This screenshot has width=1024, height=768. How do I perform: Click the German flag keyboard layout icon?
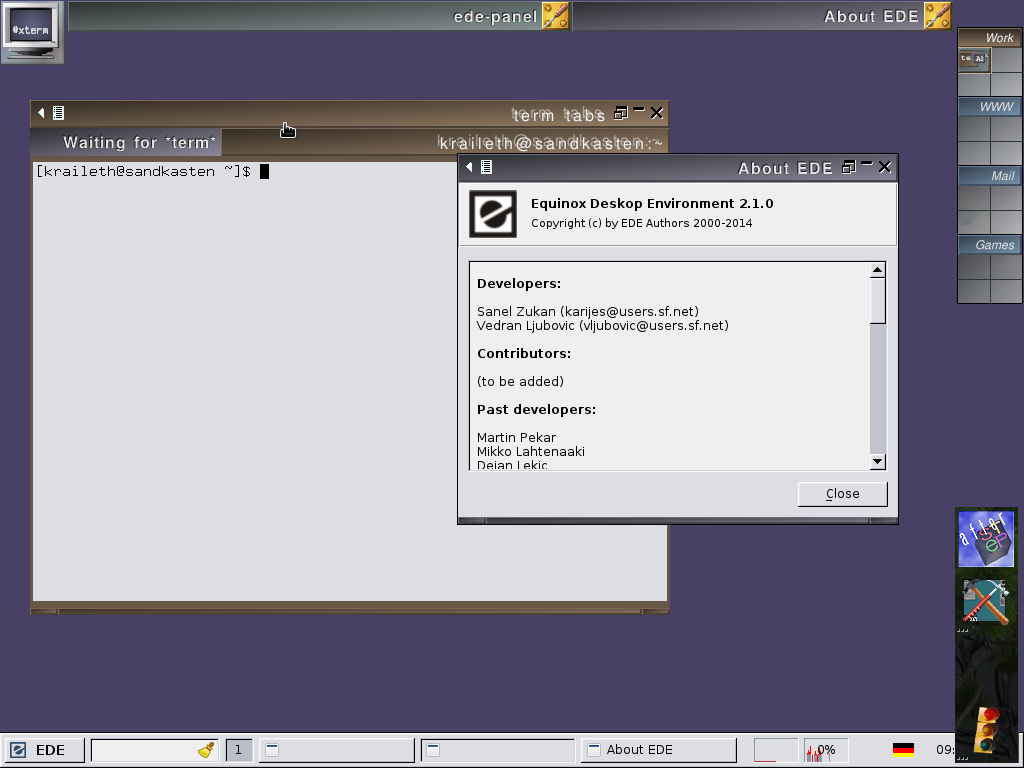click(x=903, y=750)
